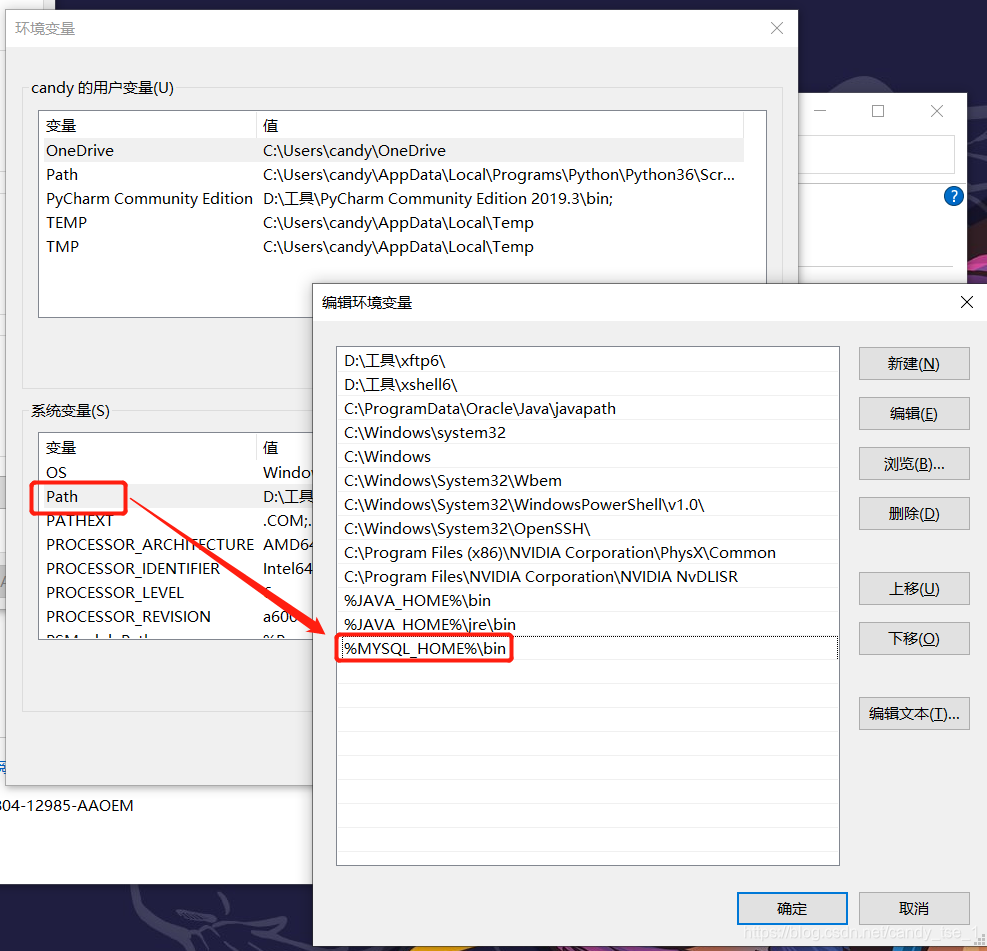987x951 pixels.
Task: Click the 编辑文本(T)... button
Action: click(x=912, y=713)
